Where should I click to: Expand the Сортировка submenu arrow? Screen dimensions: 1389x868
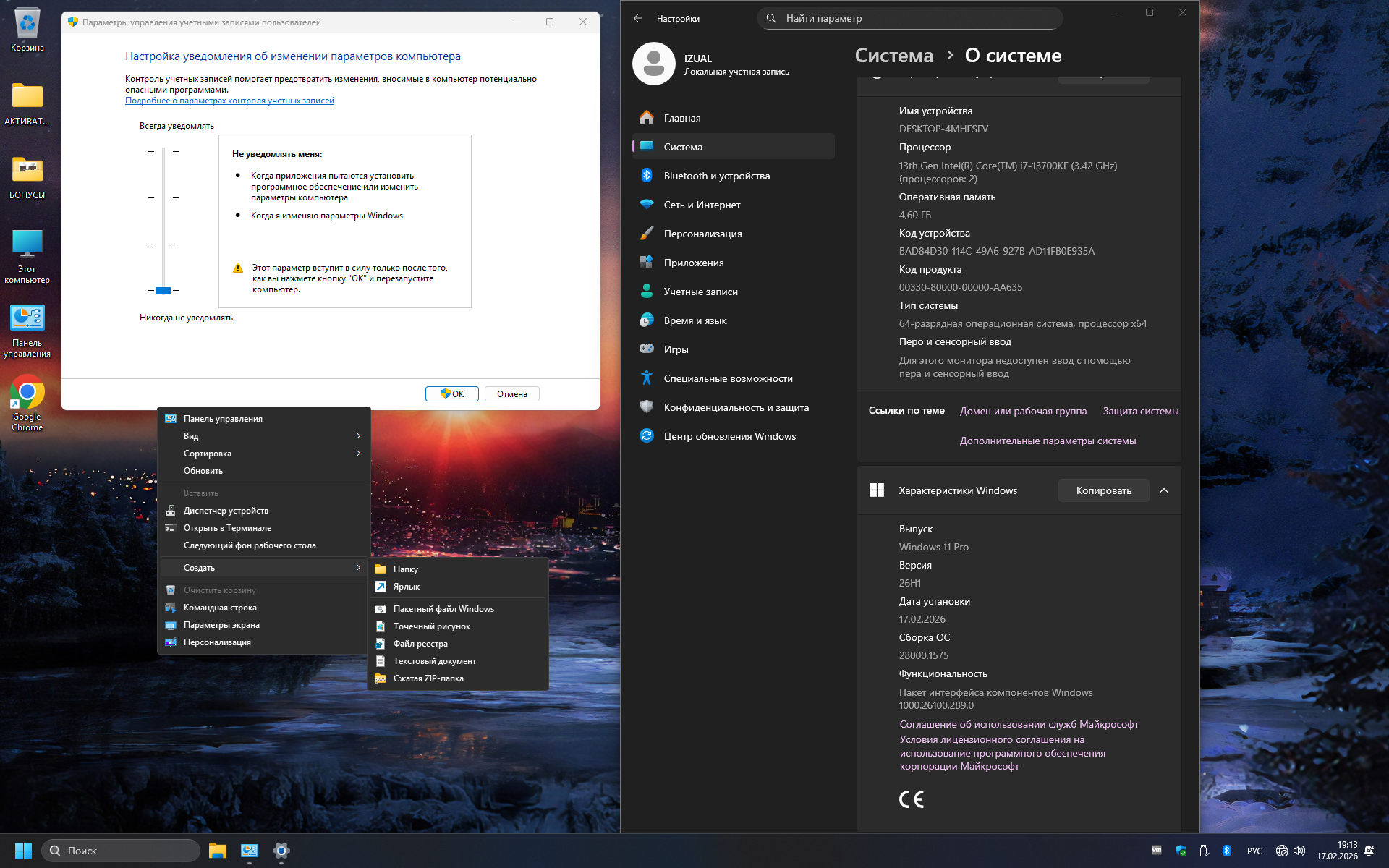[358, 454]
